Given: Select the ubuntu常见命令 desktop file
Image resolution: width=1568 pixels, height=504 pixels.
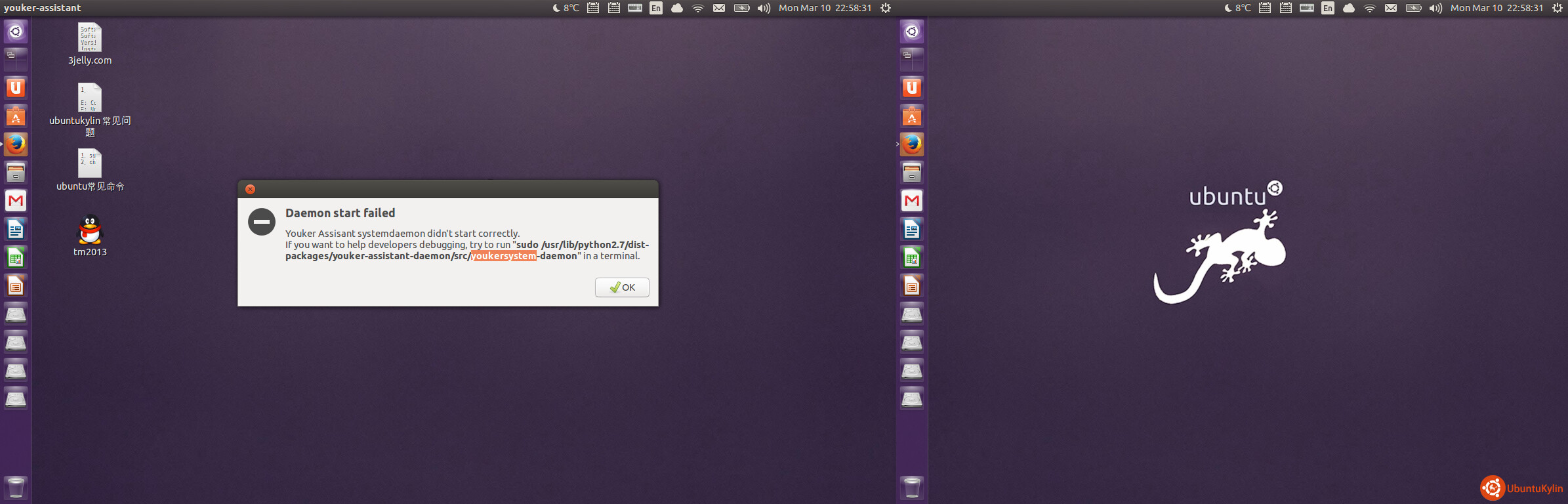Looking at the screenshot, I should pos(90,163).
